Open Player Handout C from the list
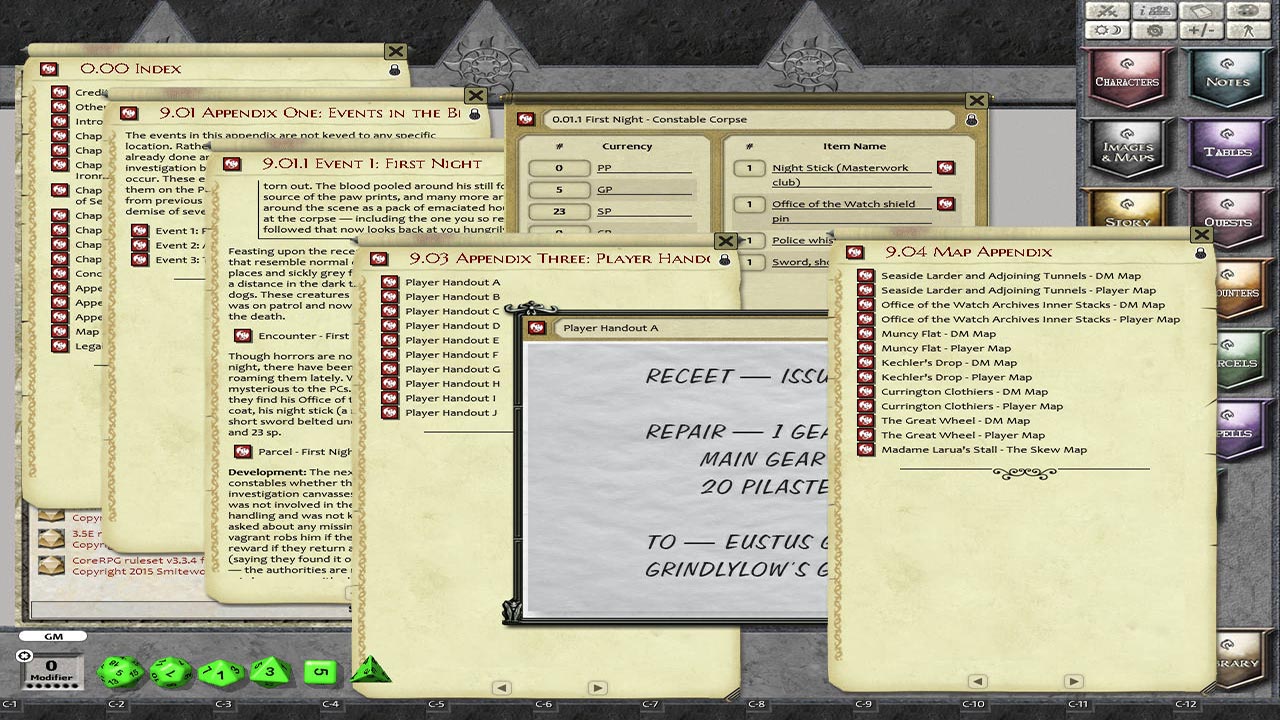Image resolution: width=1280 pixels, height=720 pixels. (x=452, y=311)
